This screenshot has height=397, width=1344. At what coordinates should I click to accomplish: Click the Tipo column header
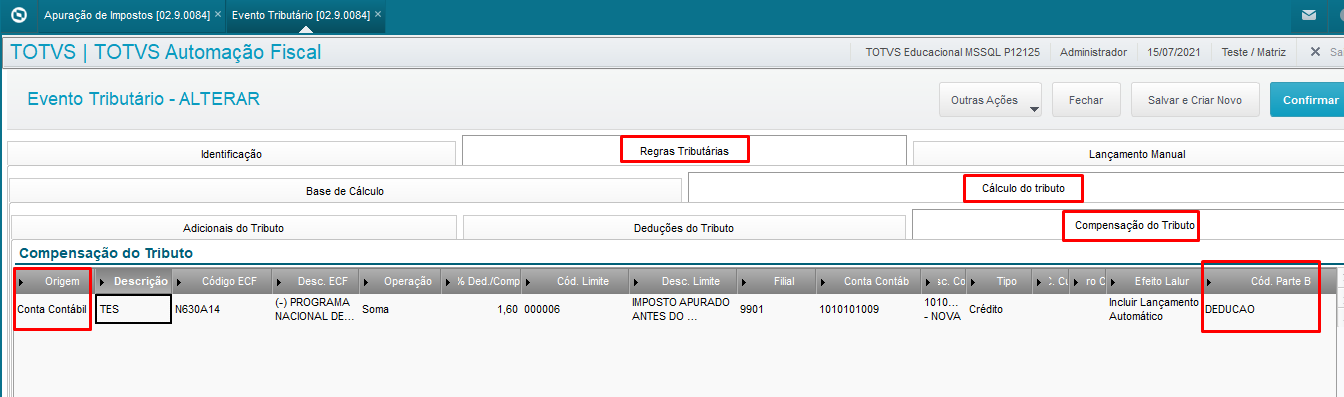coord(1000,282)
